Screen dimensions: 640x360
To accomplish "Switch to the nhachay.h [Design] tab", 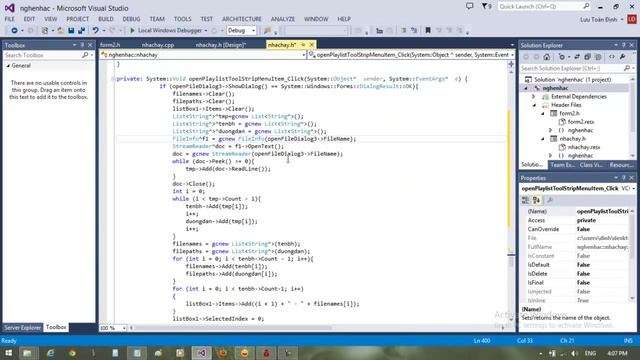I will 221,45.
